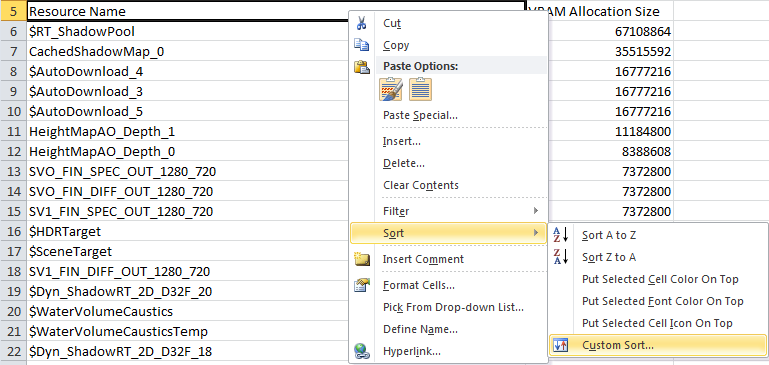Choose Delete... from the context menu
This screenshot has height=365, width=769.
(x=448, y=163)
